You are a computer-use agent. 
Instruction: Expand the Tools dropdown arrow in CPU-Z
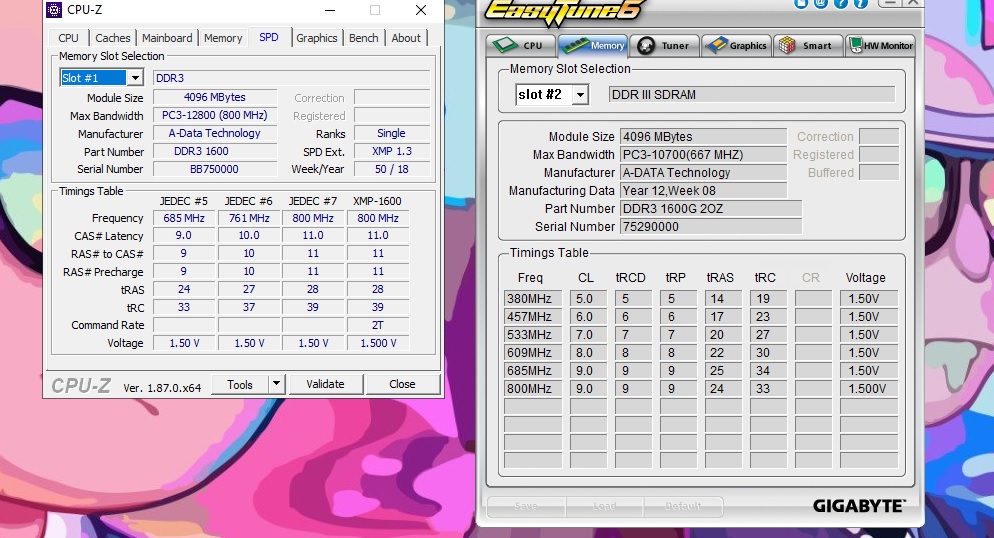(x=276, y=384)
